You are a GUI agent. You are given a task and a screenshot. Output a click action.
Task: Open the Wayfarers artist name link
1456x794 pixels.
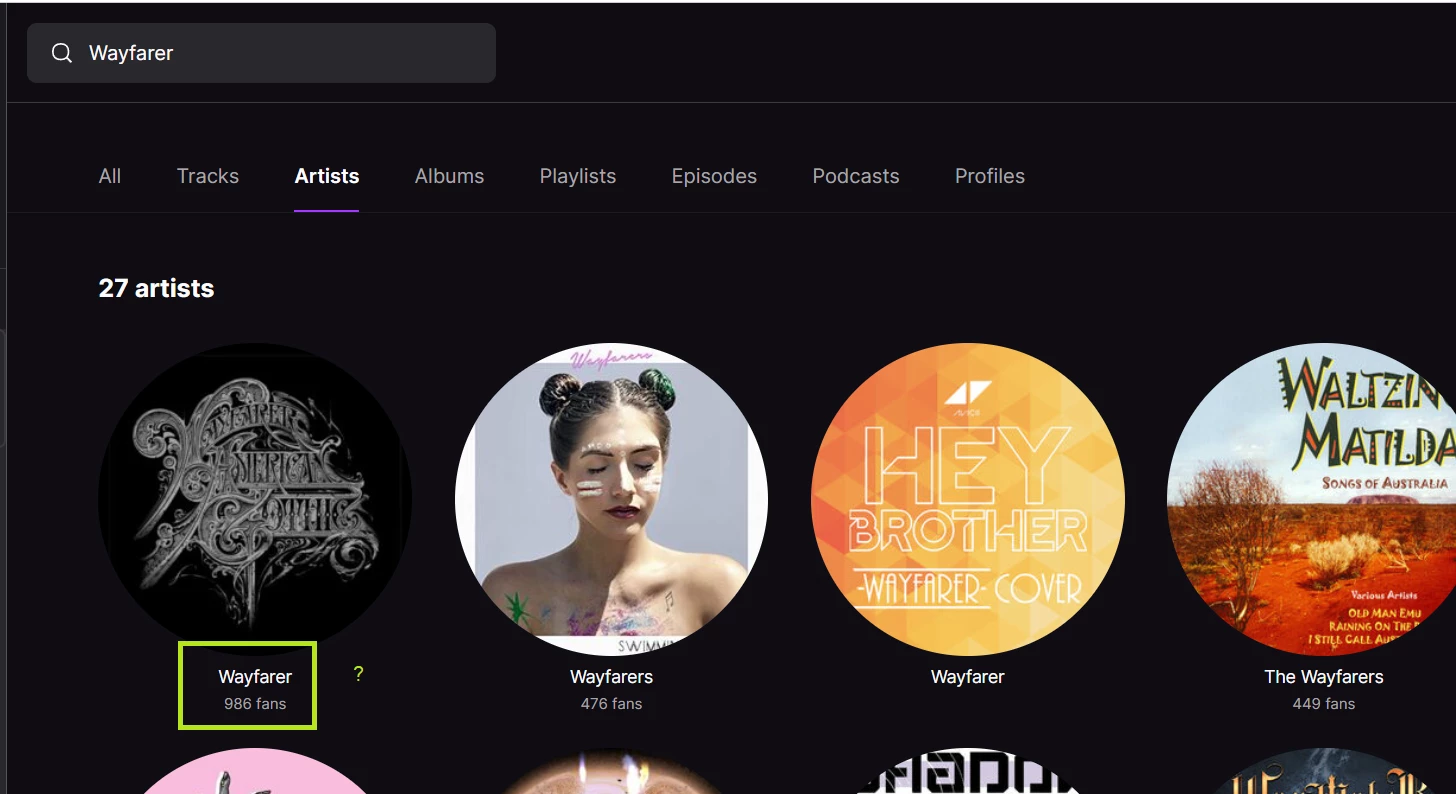point(611,677)
